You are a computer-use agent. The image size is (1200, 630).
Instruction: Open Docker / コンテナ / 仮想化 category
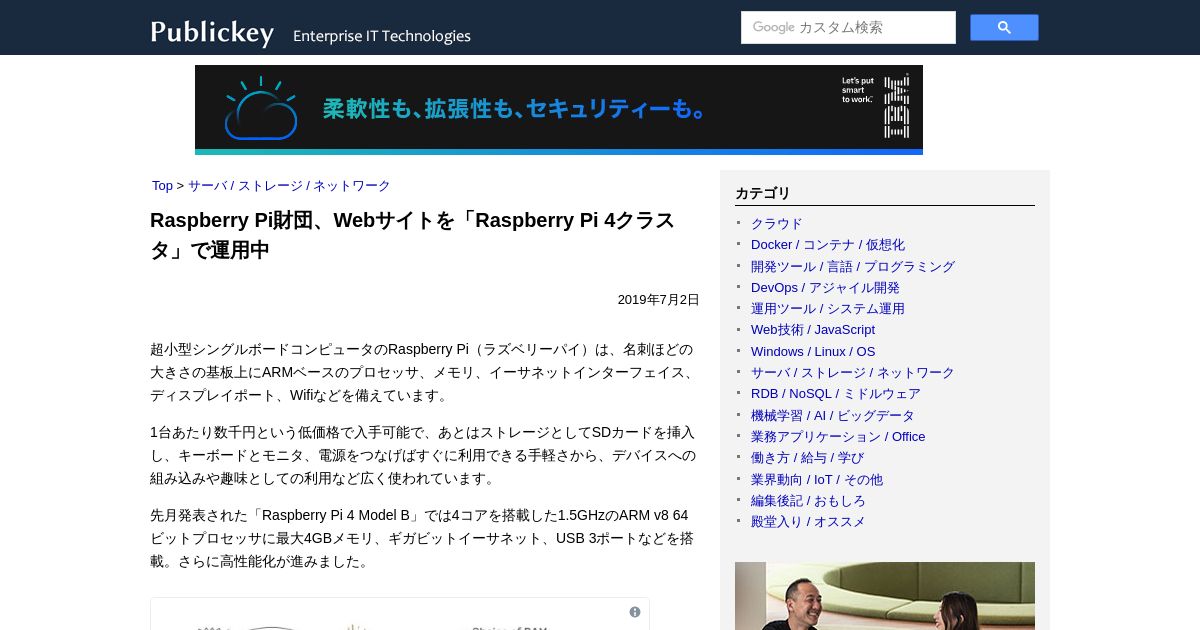click(x=828, y=245)
